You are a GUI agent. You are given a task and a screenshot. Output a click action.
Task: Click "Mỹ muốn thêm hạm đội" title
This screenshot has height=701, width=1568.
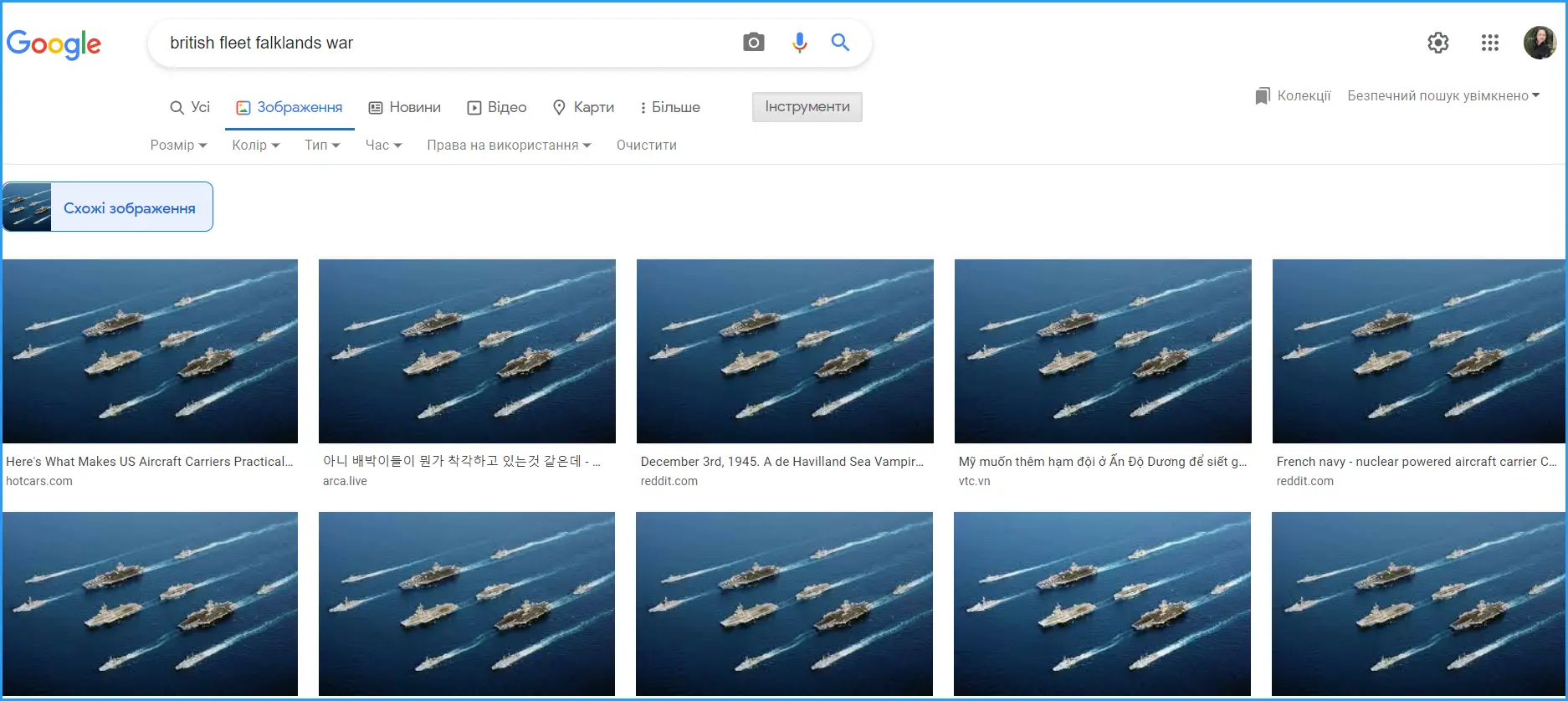(1103, 462)
